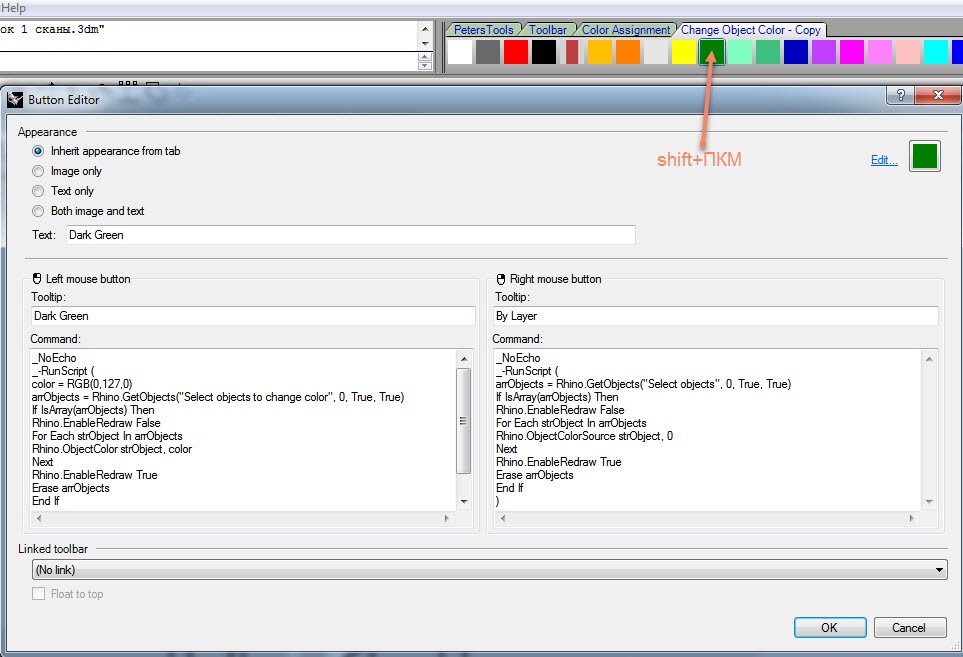Click the cyan color button in toolbar

point(936,52)
